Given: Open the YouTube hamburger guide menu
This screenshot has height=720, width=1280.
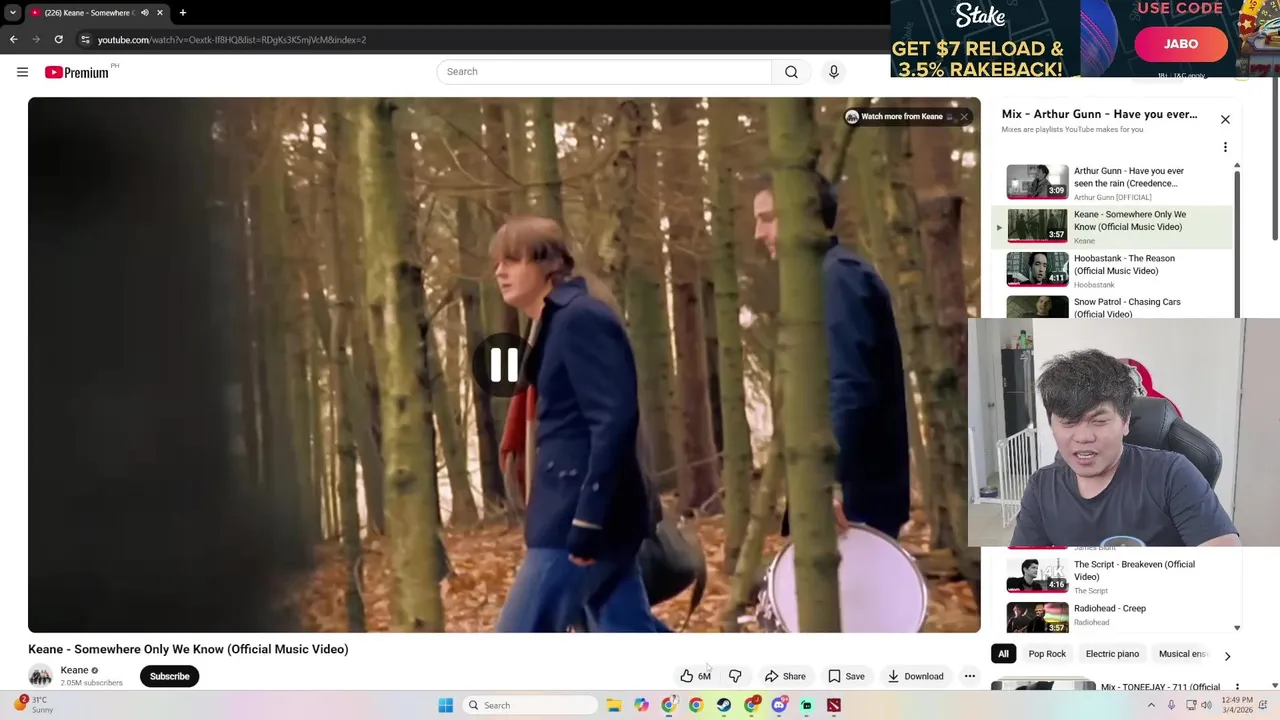Looking at the screenshot, I should coord(22,72).
